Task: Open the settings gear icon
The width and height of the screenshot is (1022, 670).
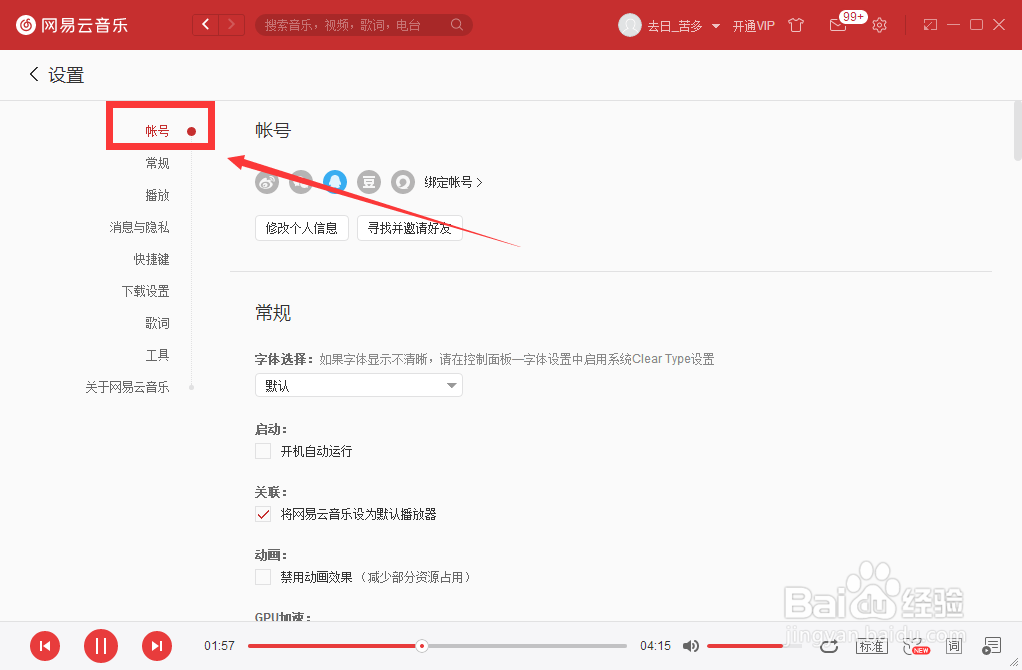Action: (x=879, y=25)
